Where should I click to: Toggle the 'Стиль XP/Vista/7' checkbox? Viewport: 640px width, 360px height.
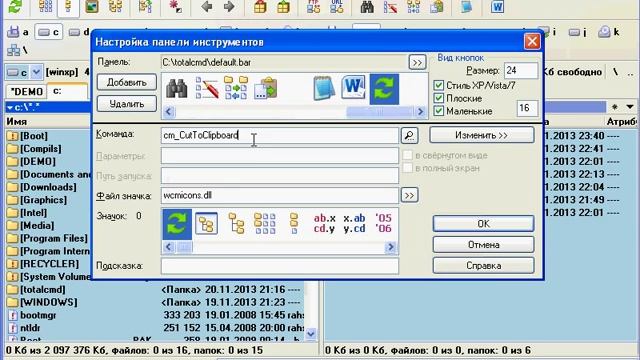point(439,85)
